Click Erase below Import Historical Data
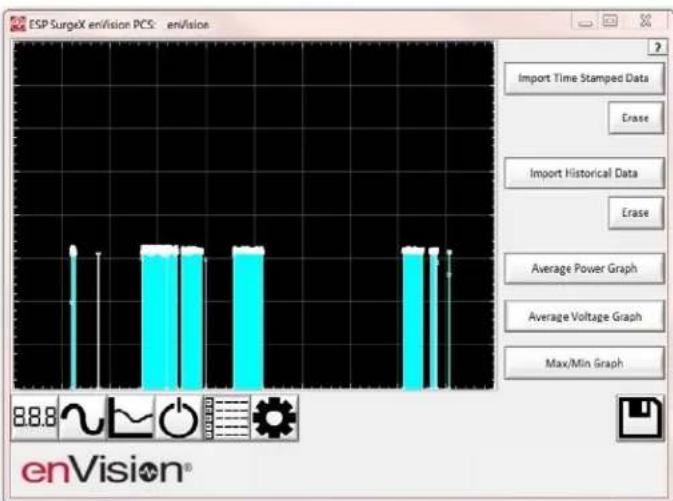673x501 pixels. click(x=636, y=213)
